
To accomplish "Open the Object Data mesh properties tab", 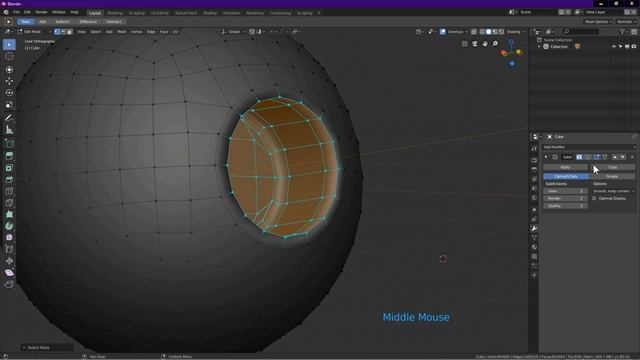I will 534,238.
